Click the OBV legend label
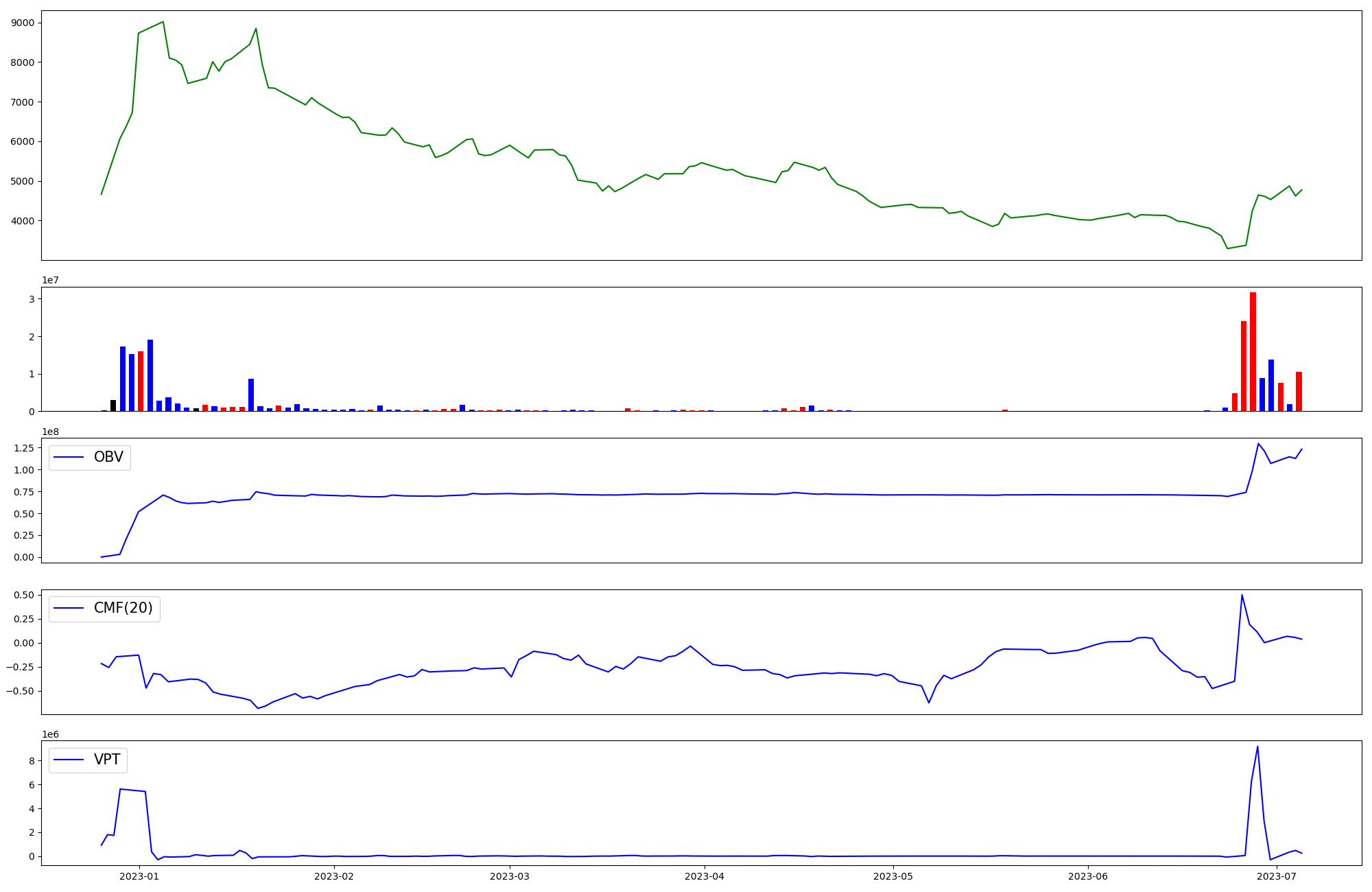Image resolution: width=1372 pixels, height=892 pixels. click(108, 457)
